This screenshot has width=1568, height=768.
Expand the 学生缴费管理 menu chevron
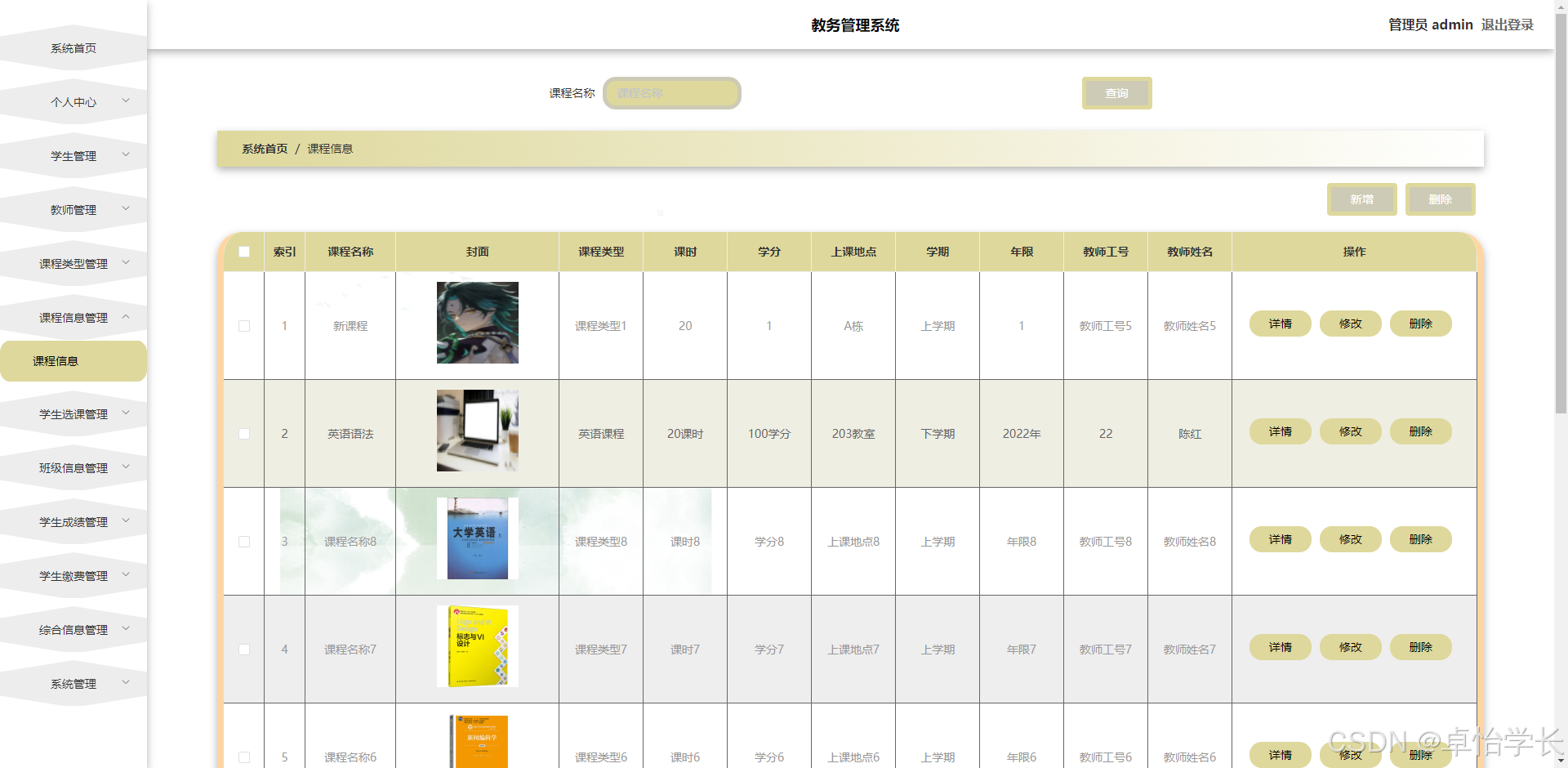pos(126,575)
